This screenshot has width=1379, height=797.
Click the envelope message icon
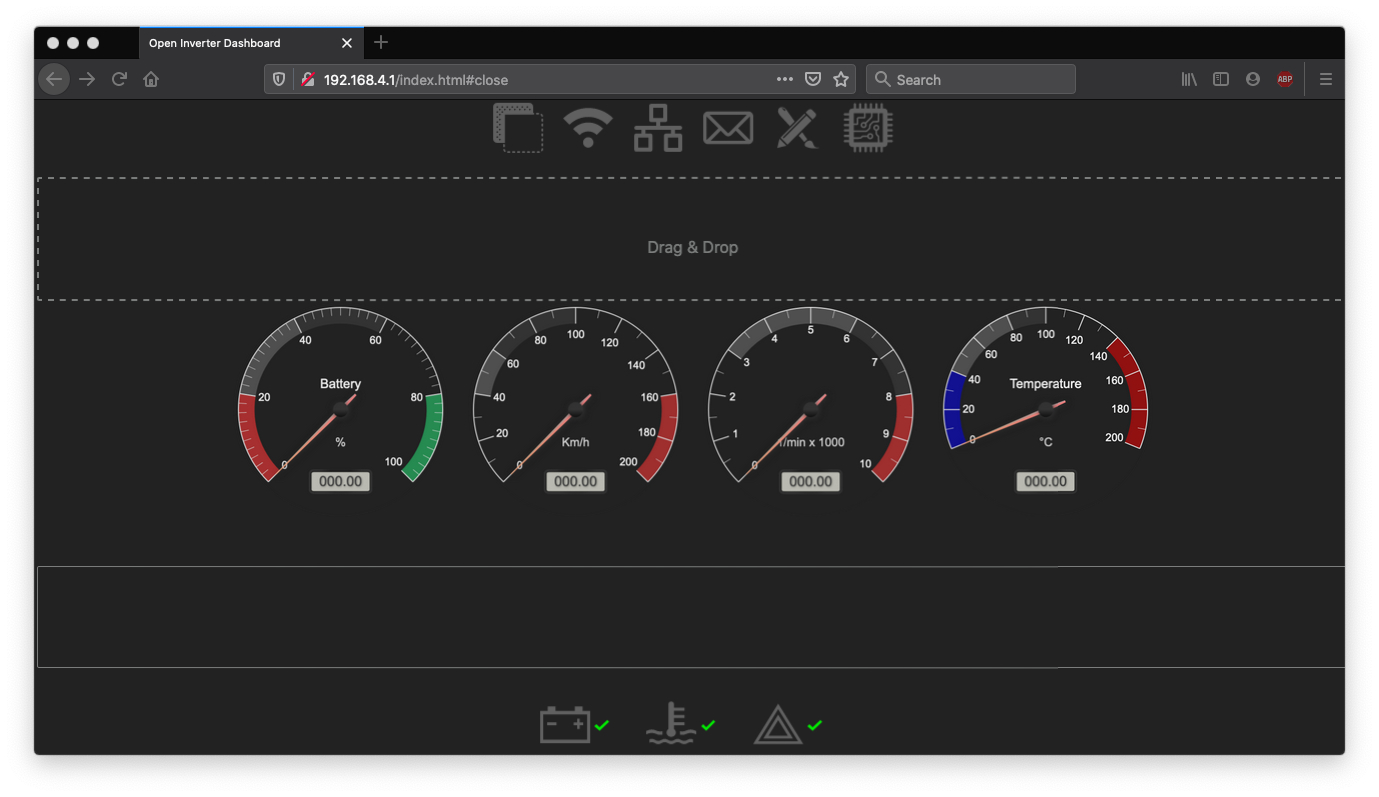(x=728, y=128)
